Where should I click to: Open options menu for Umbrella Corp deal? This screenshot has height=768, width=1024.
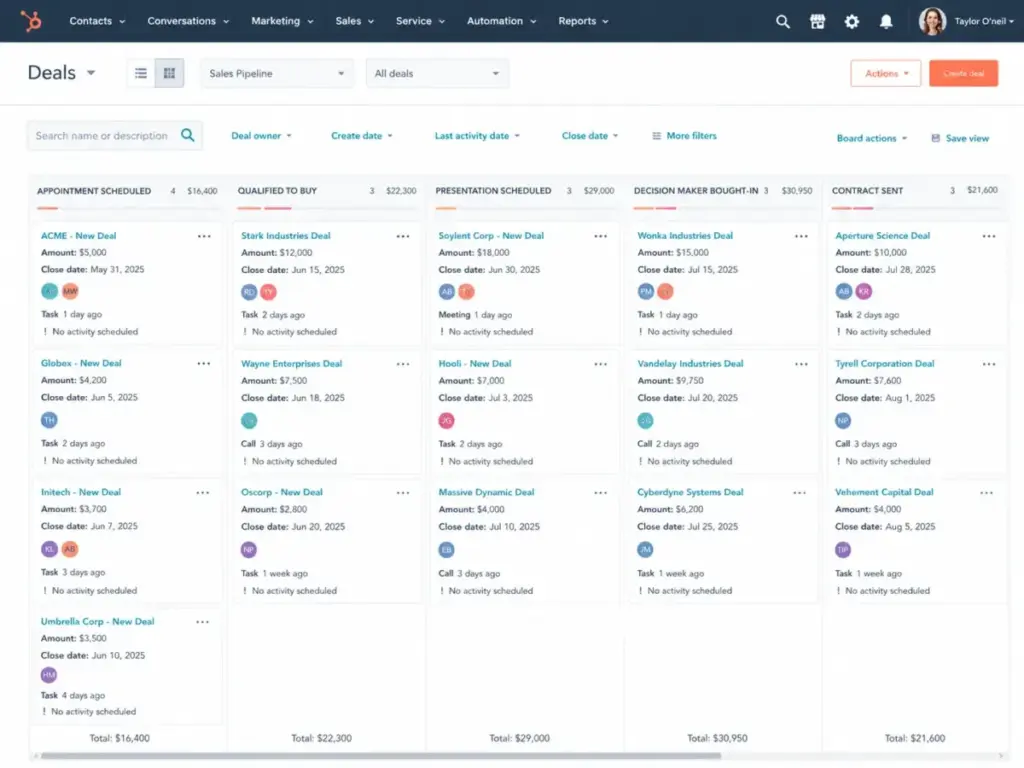click(202, 622)
